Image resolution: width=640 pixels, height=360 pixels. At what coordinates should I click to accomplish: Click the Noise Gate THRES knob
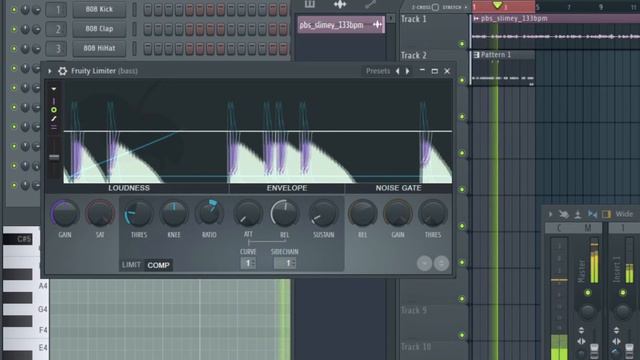point(433,214)
